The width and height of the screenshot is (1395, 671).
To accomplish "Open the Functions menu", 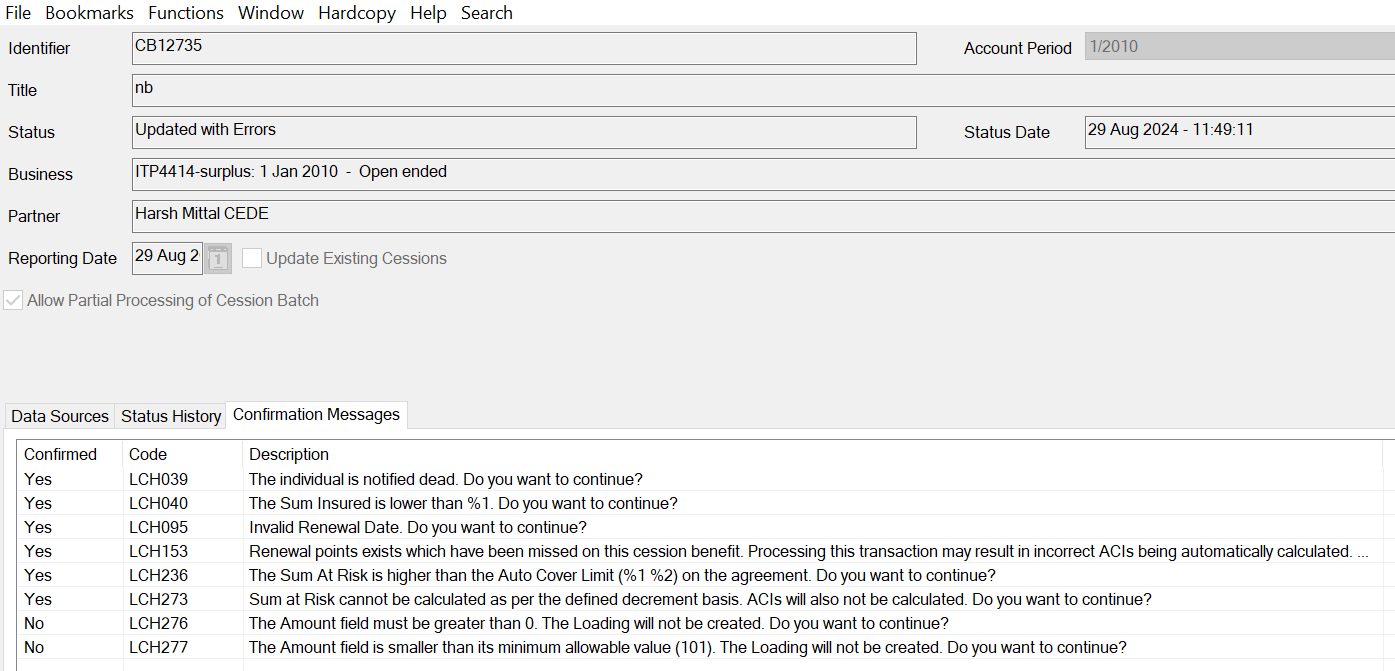I will point(186,13).
